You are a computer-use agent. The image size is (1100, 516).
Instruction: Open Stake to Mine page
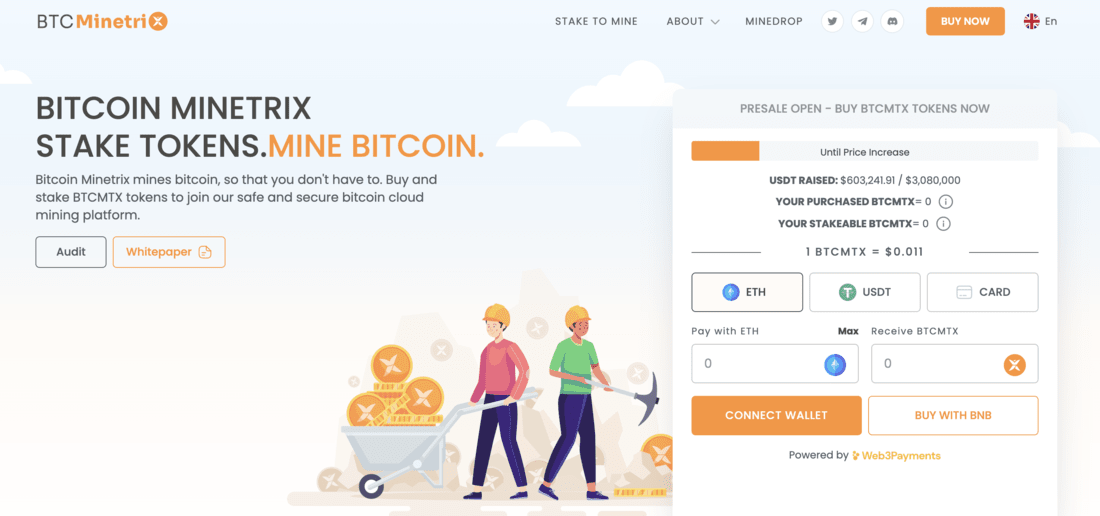point(596,21)
